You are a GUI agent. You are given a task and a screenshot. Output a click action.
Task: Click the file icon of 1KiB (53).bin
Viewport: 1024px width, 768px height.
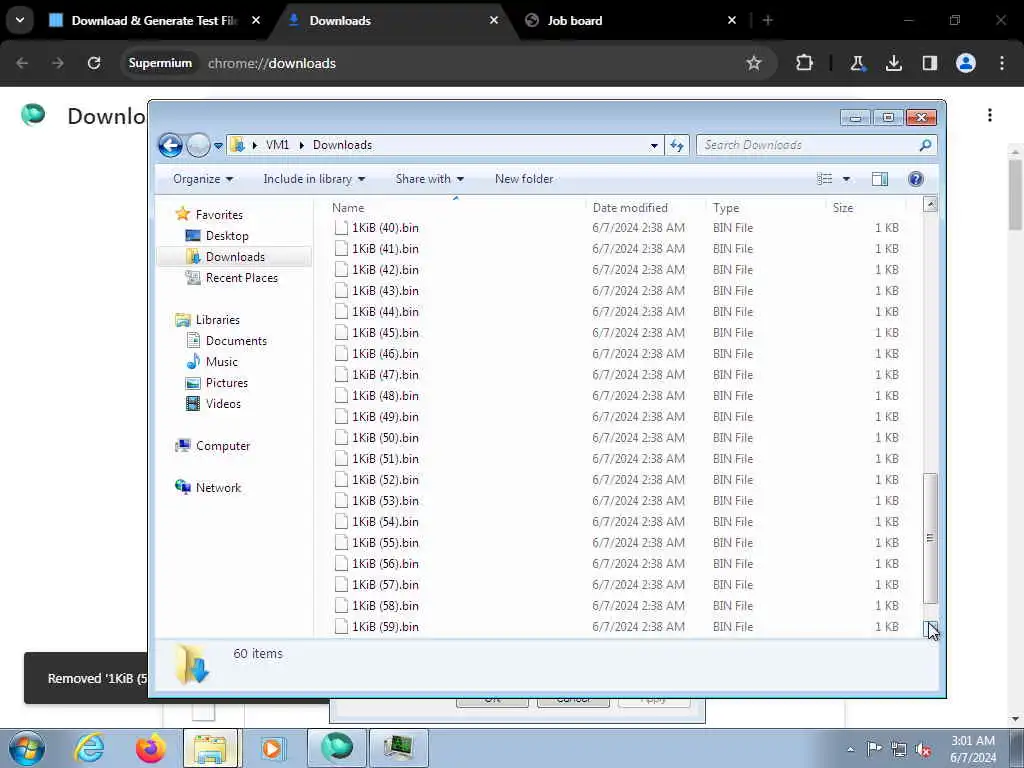pyautogui.click(x=341, y=501)
